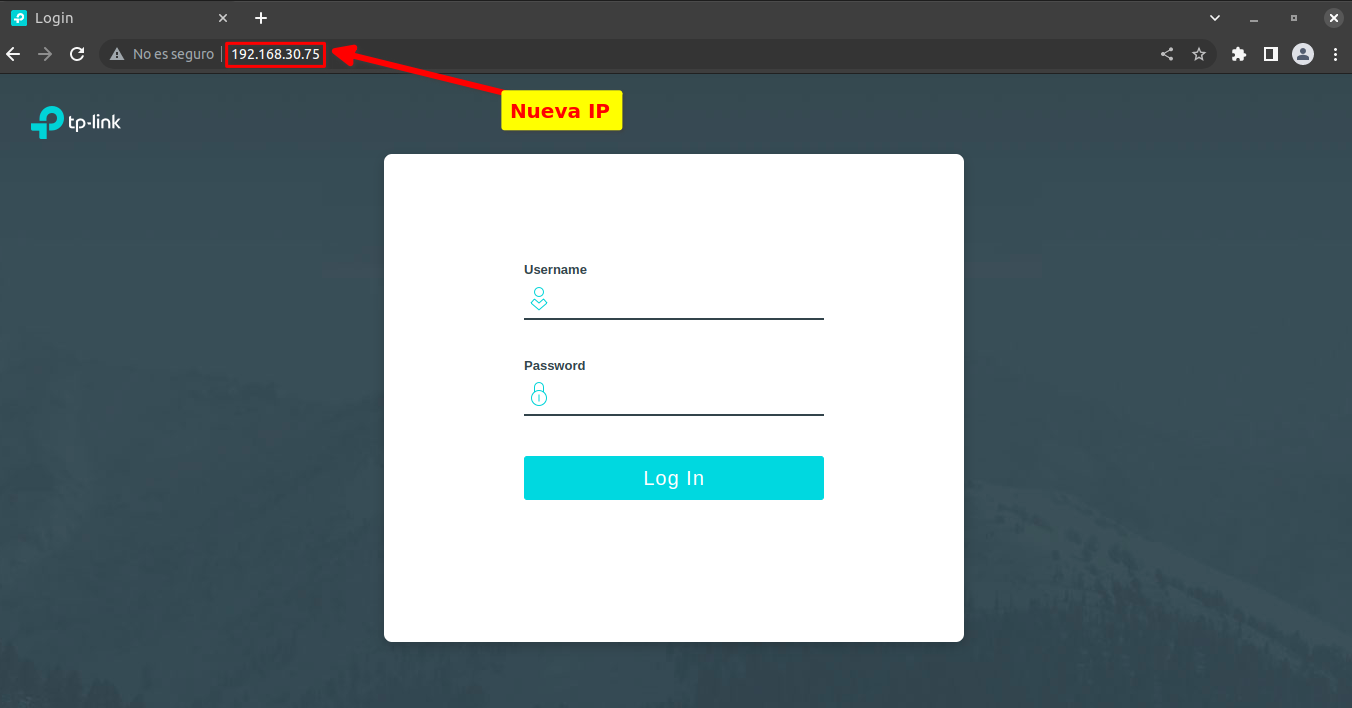
Task: Open a new tab with plus button
Action: click(x=261, y=18)
